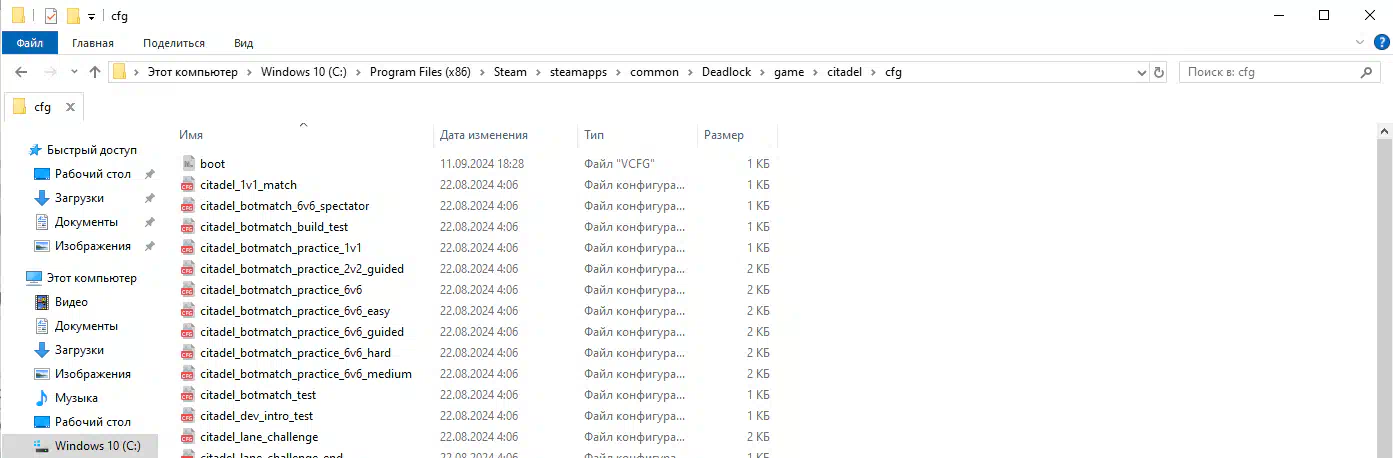Close the cfg tab with its X
The image size is (1393, 458).
pyautogui.click(x=70, y=107)
